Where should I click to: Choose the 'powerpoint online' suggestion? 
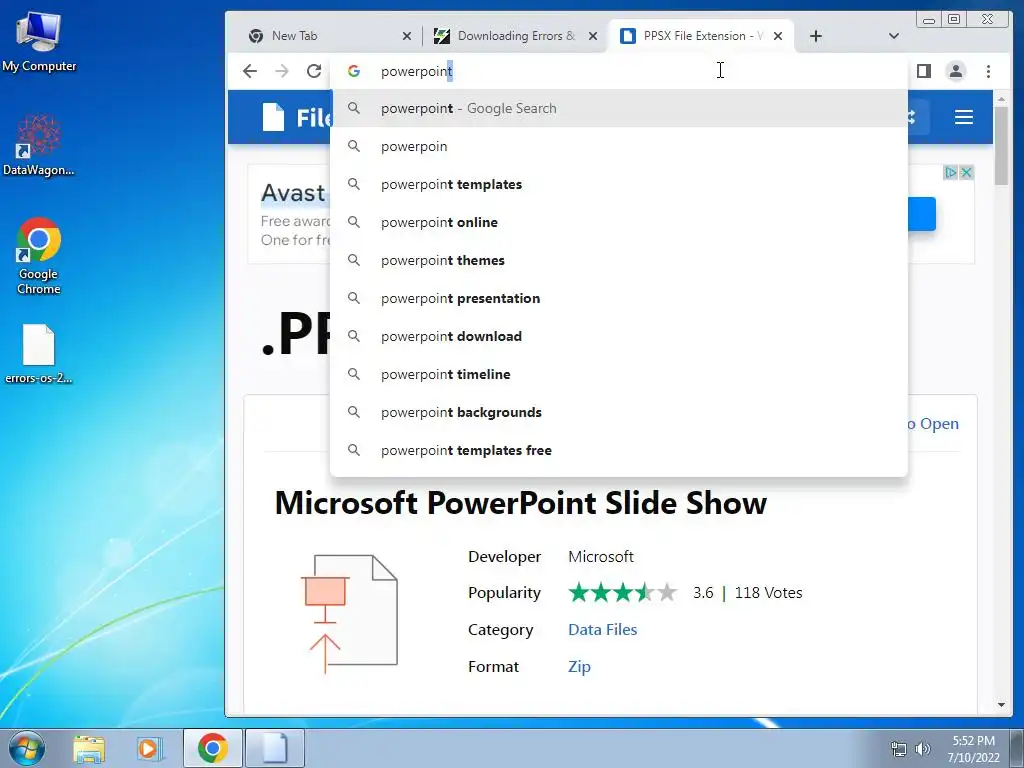coord(619,222)
